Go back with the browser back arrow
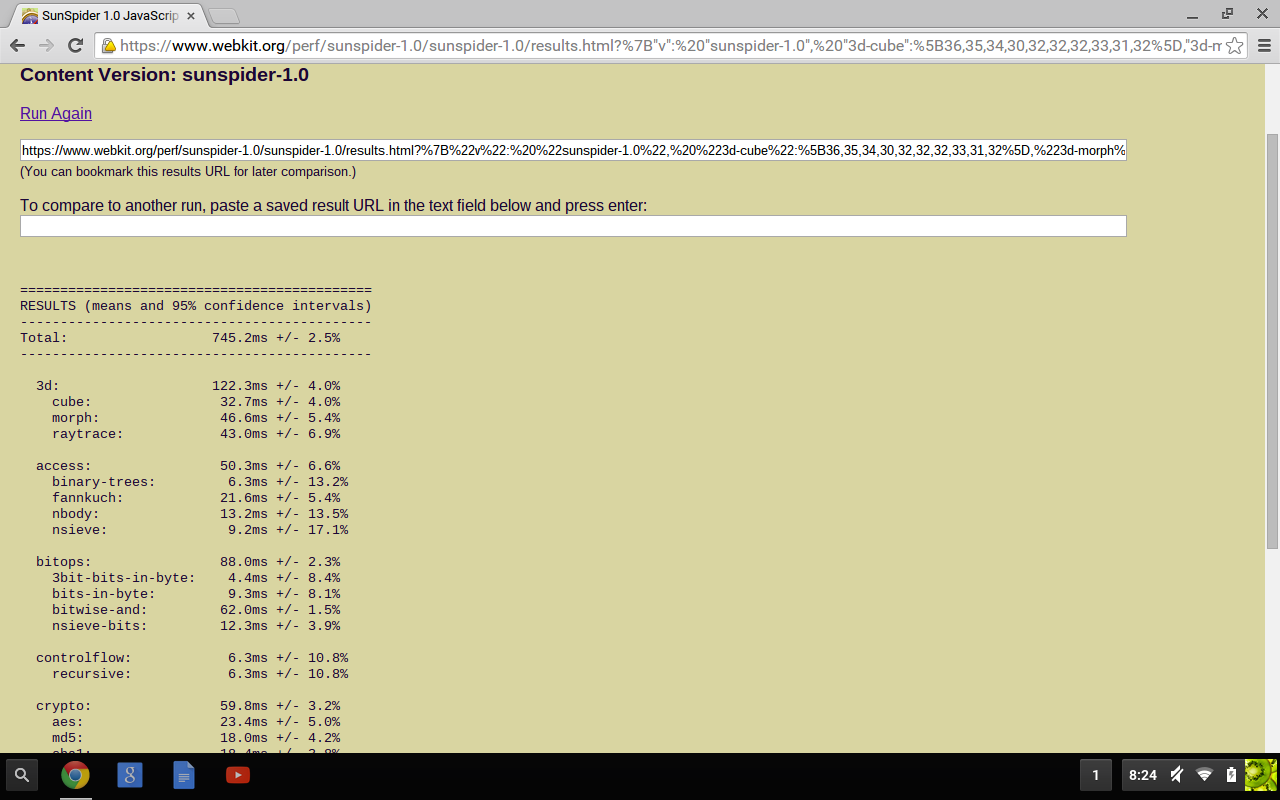Image resolution: width=1280 pixels, height=800 pixels. click(x=17, y=45)
